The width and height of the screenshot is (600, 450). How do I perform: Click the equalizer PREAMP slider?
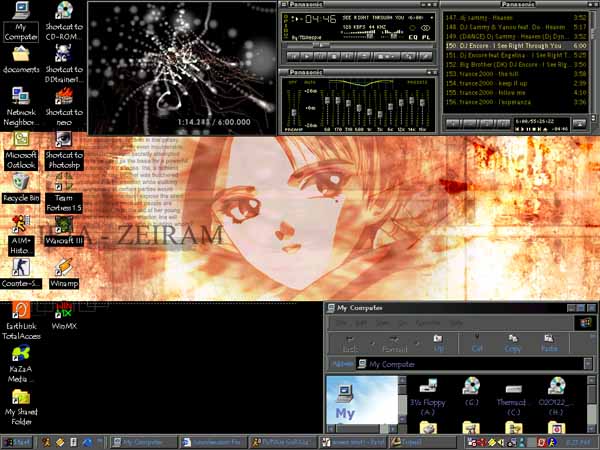[x=293, y=108]
